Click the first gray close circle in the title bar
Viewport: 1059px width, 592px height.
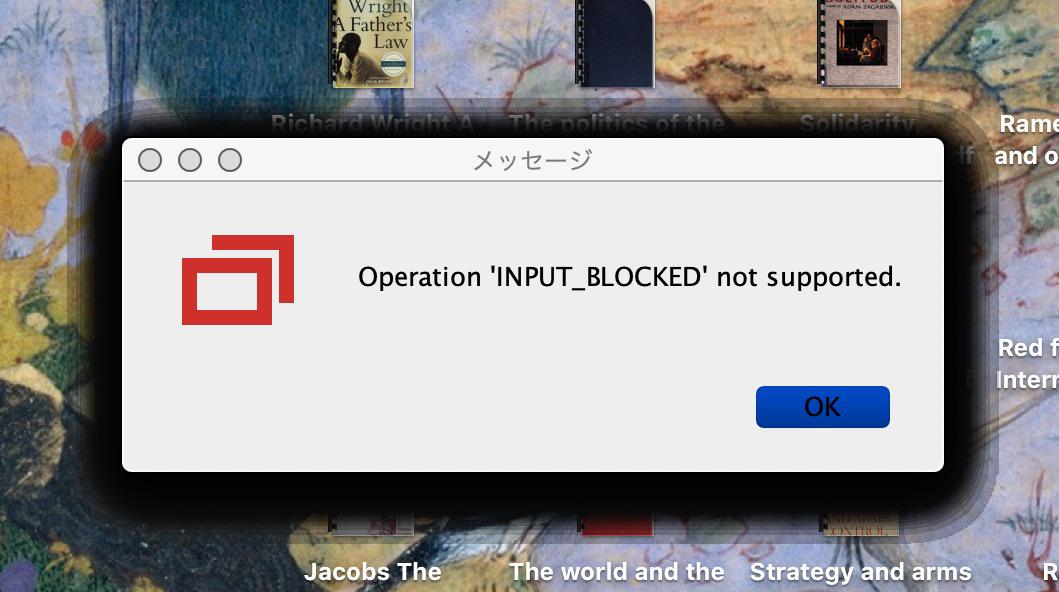pyautogui.click(x=150, y=160)
